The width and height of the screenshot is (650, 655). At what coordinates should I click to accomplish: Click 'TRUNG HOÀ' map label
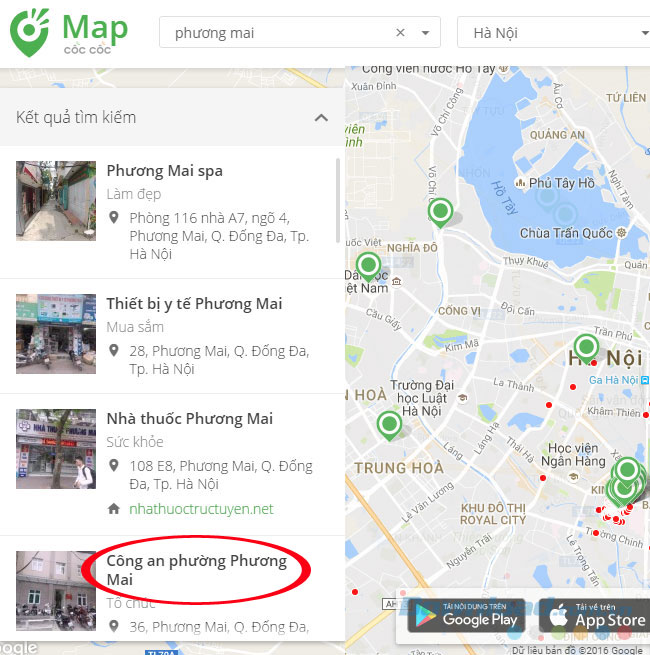(x=399, y=468)
